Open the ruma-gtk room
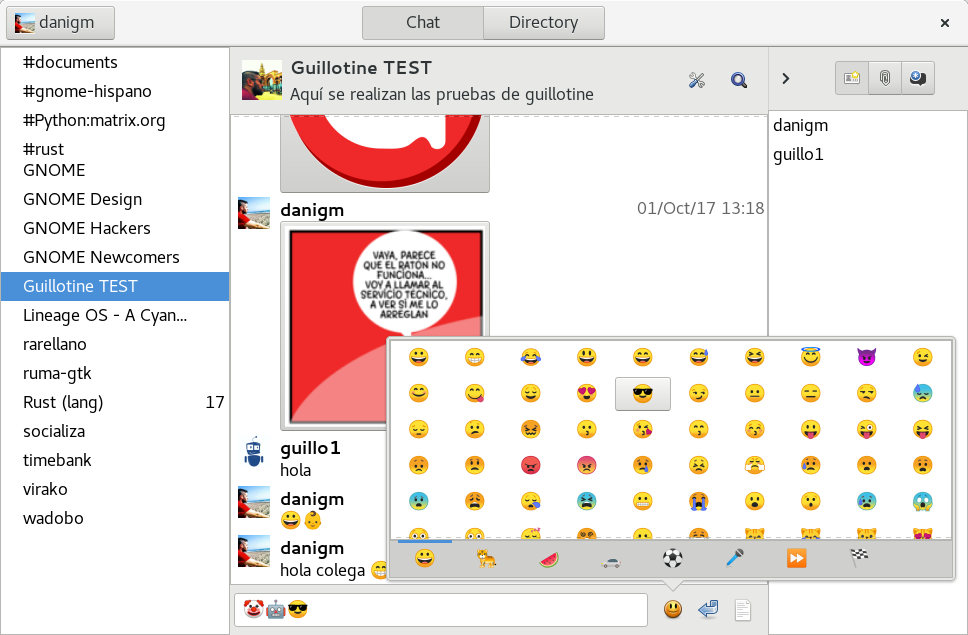The height and width of the screenshot is (635, 968). (115, 373)
